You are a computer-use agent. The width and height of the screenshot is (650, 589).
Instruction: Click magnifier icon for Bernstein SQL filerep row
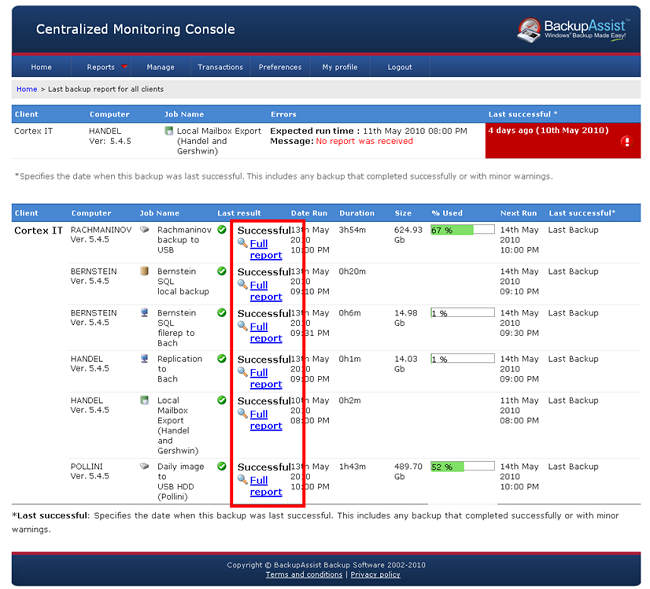[243, 326]
